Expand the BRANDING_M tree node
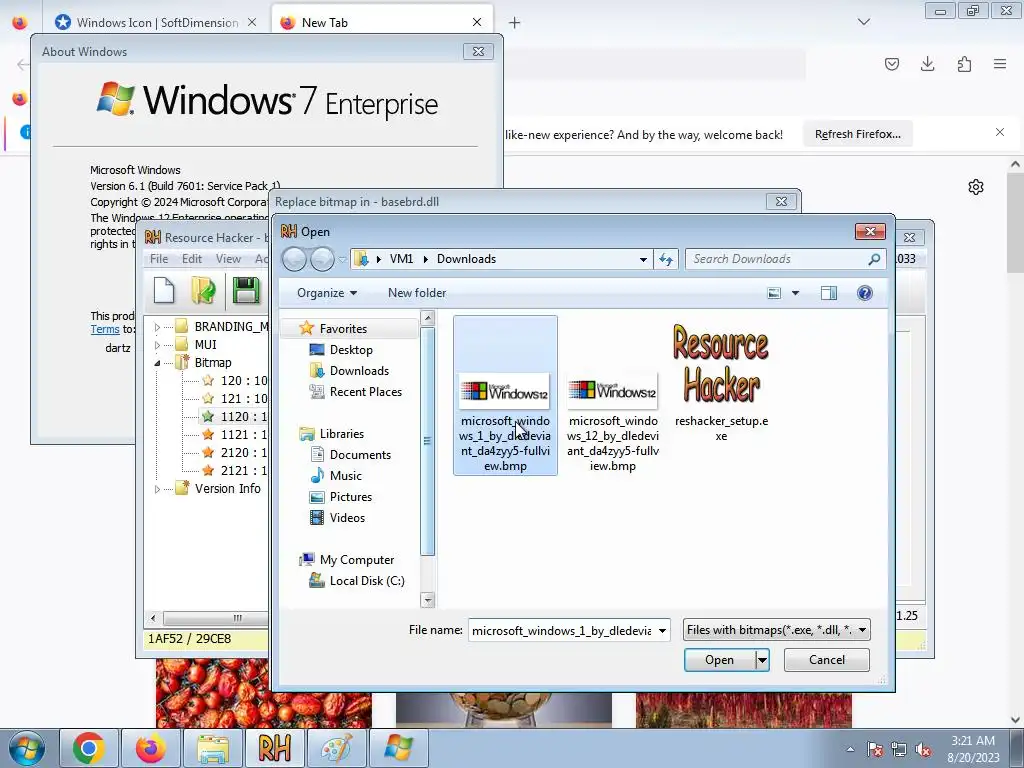Screen dimensions: 1024x768 [x=157, y=327]
